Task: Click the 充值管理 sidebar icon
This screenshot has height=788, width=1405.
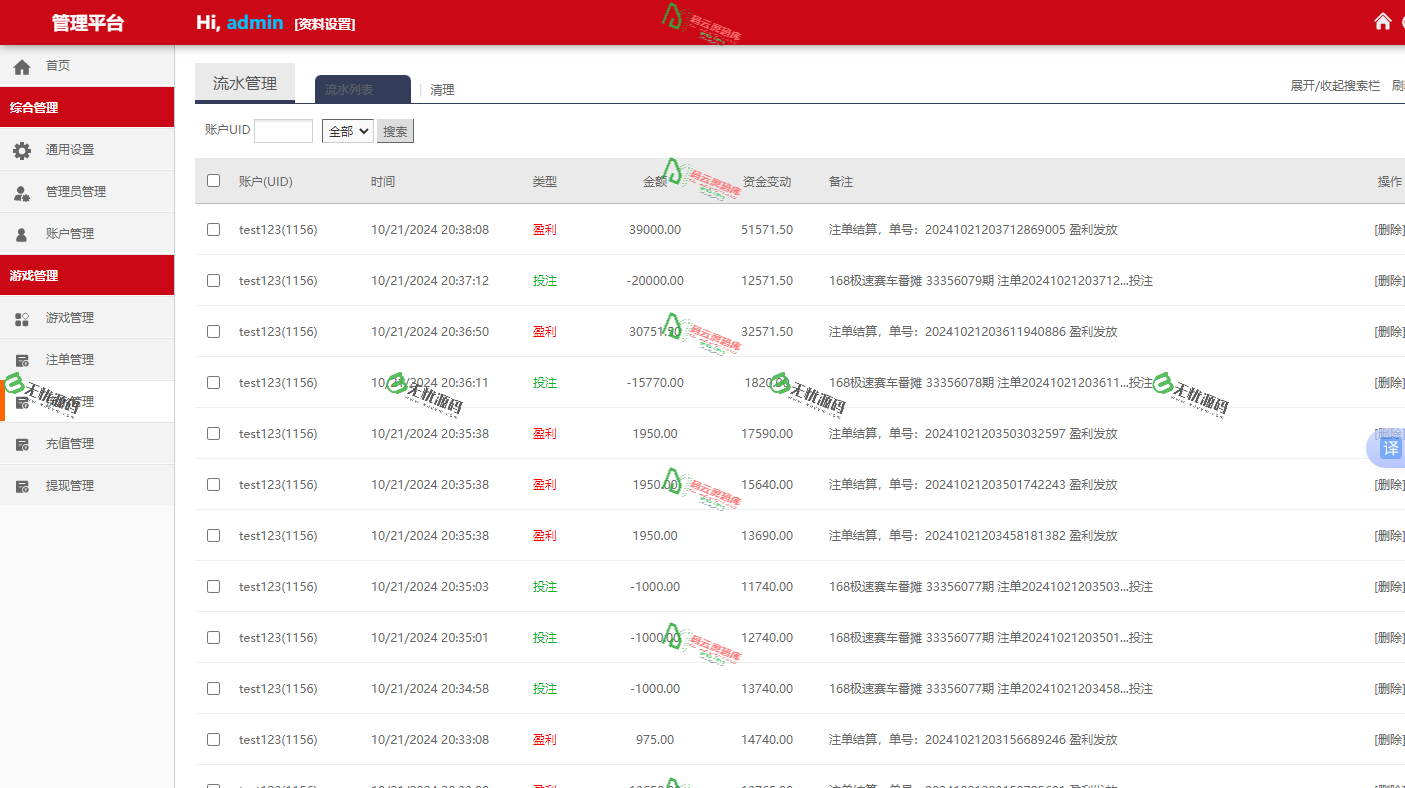Action: (22, 445)
